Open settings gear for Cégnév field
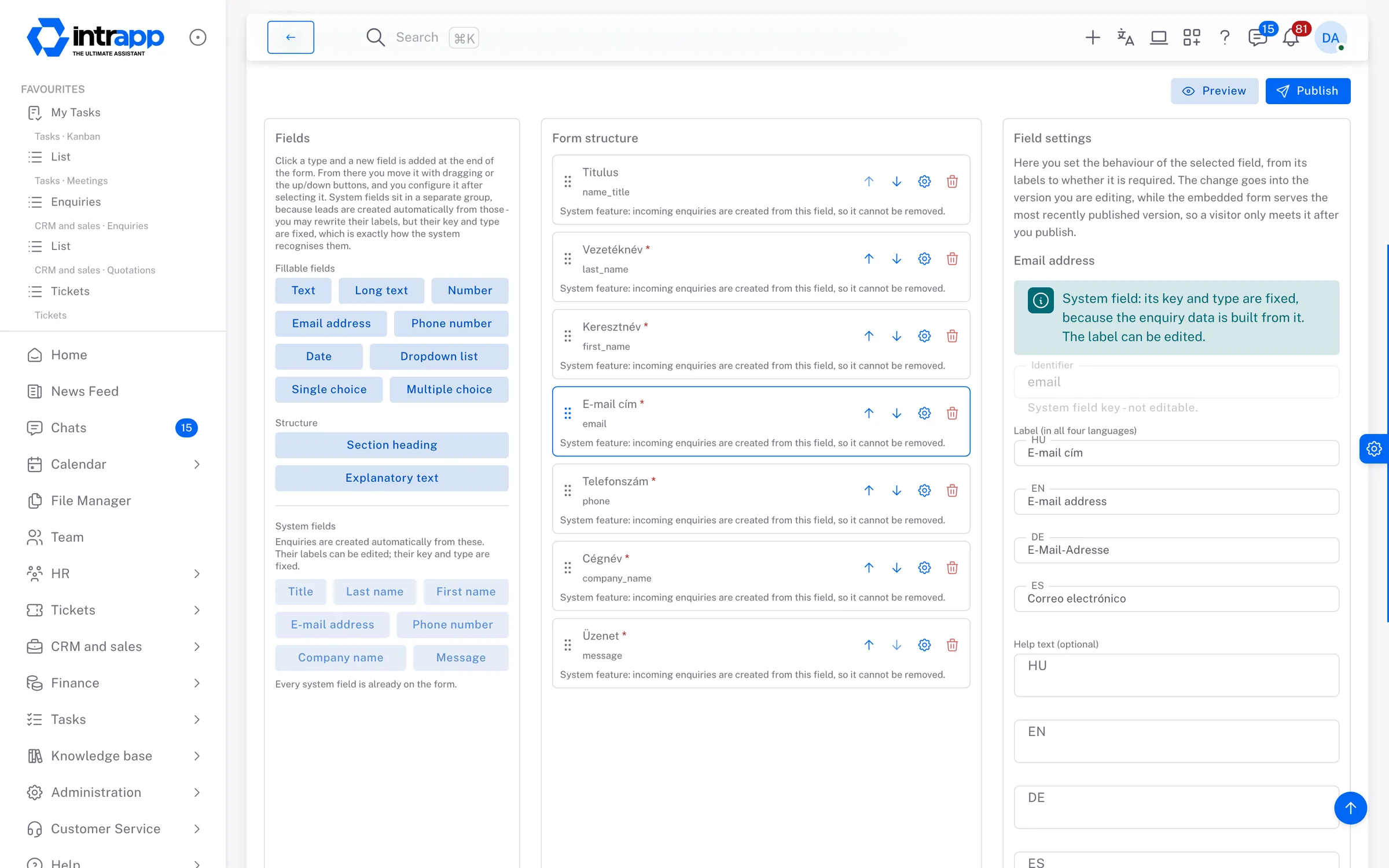 [924, 568]
